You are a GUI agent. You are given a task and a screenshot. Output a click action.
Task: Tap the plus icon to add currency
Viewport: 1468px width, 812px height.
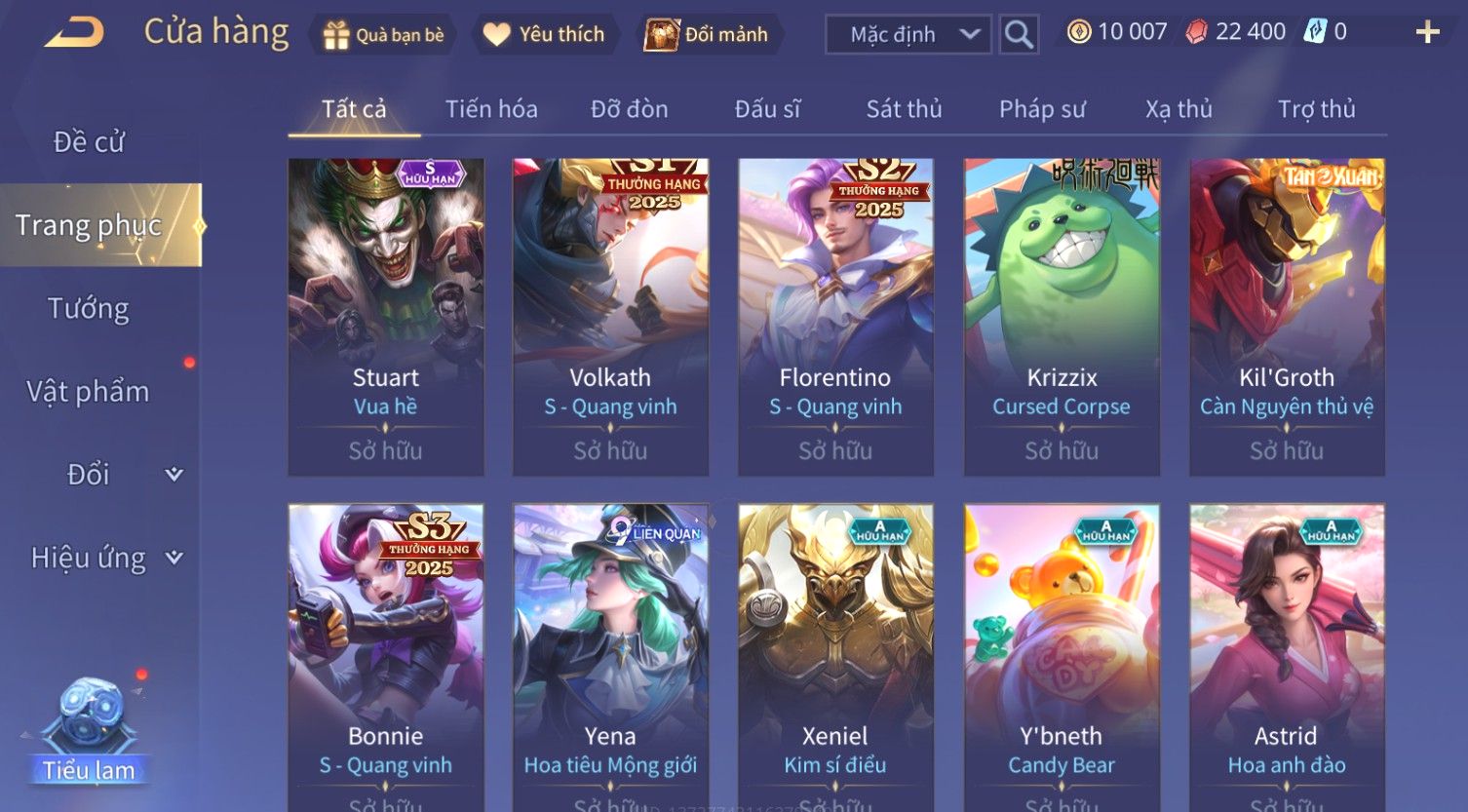coord(1427,32)
